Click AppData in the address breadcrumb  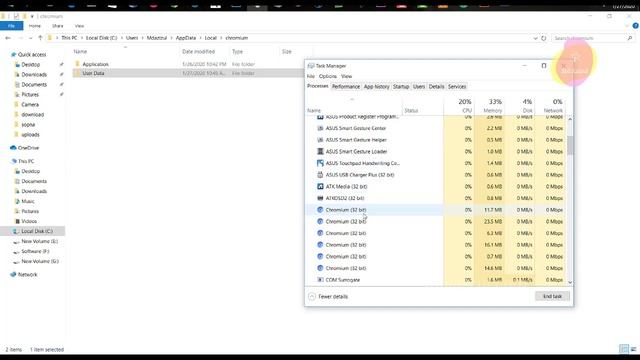point(186,38)
